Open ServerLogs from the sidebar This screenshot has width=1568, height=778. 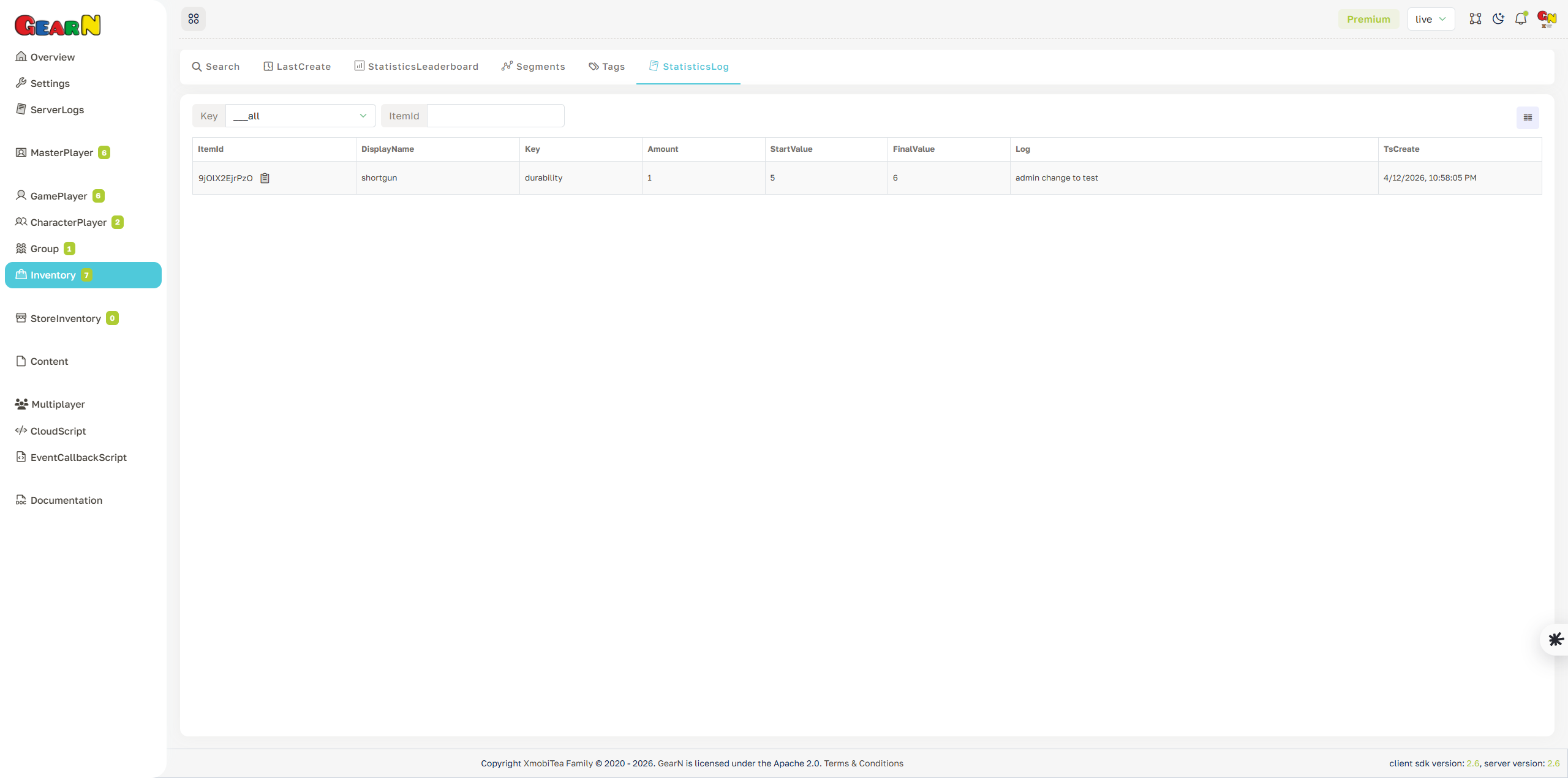tap(57, 110)
